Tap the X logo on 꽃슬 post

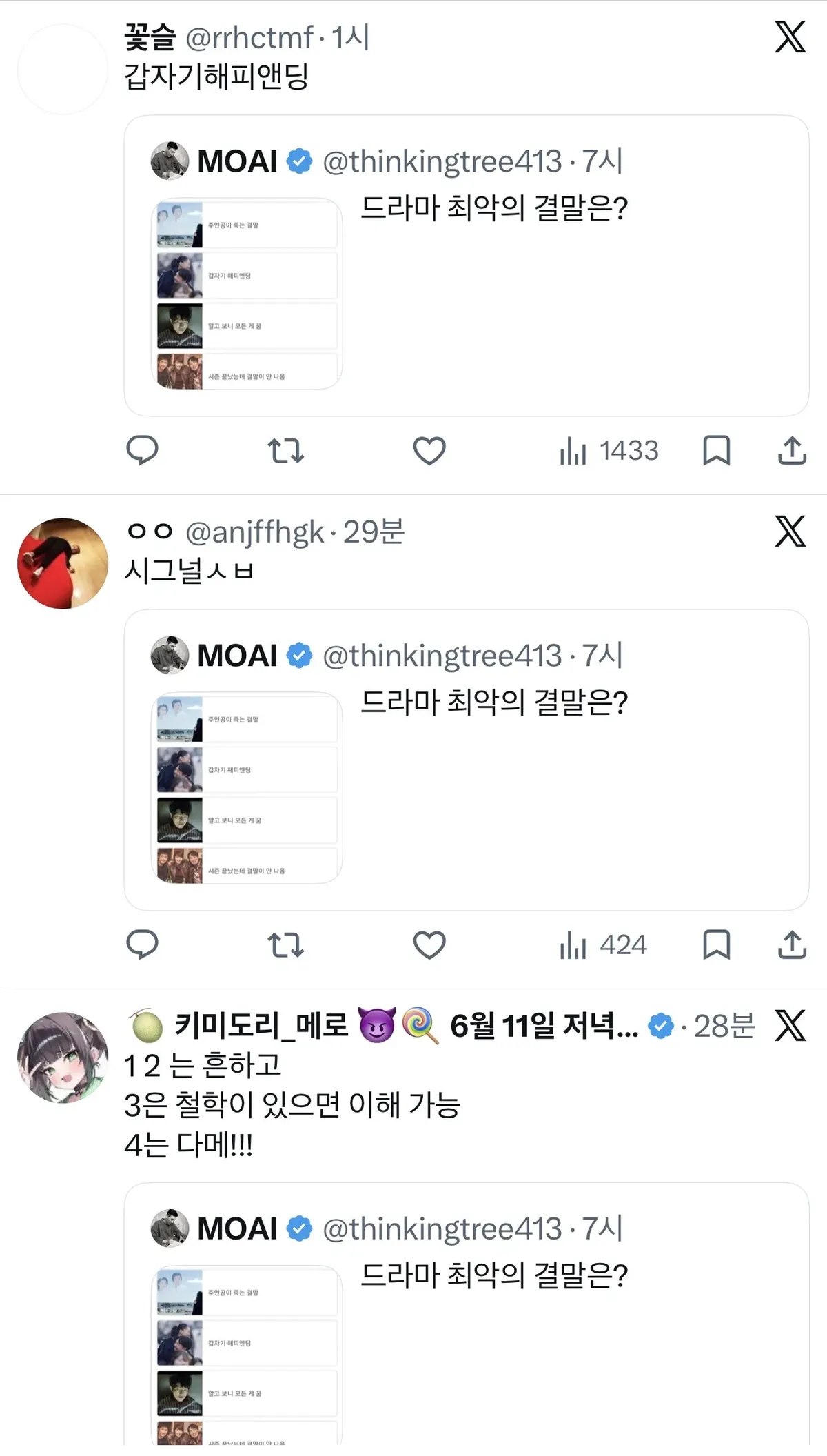790,37
